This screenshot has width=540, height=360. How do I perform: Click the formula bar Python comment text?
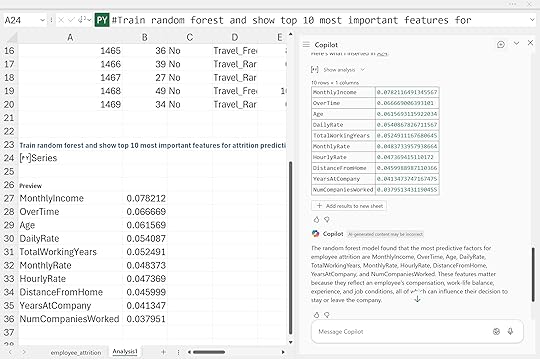[291, 20]
